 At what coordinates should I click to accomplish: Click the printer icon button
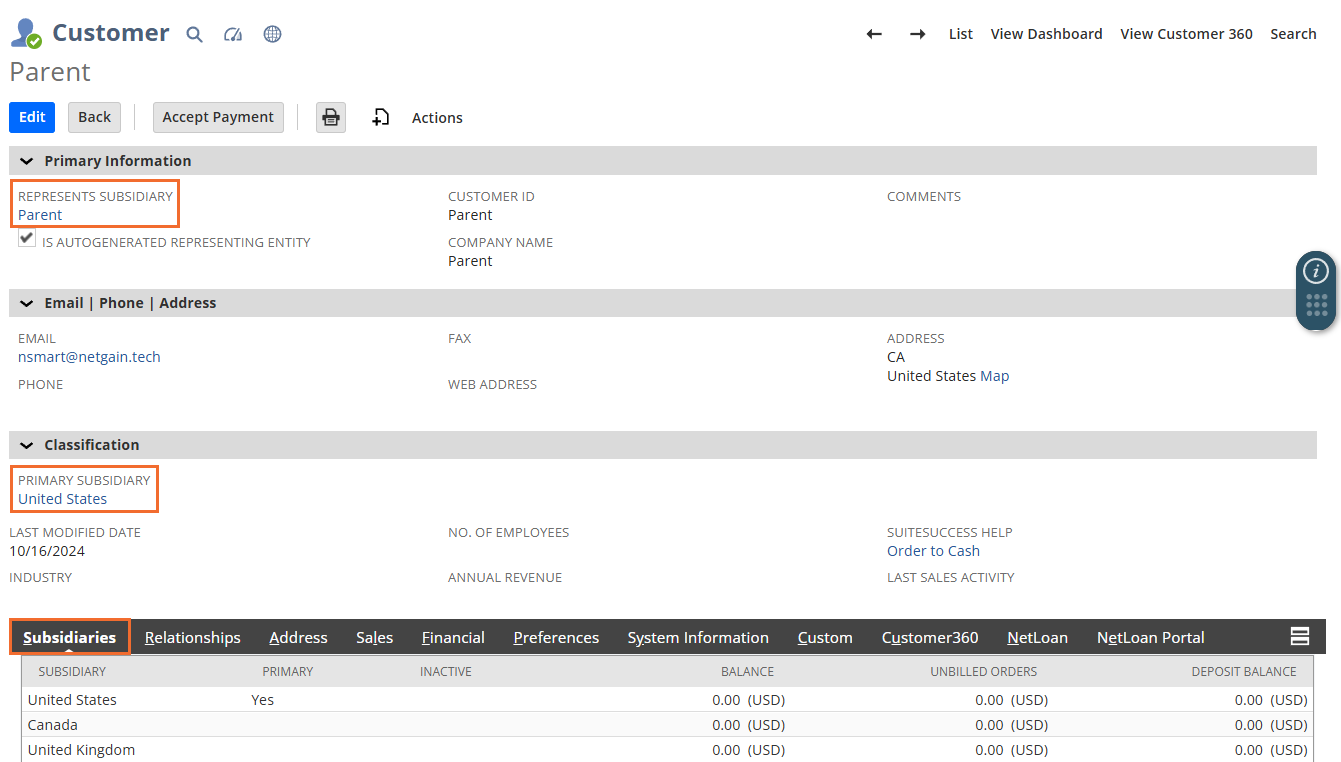(x=331, y=117)
